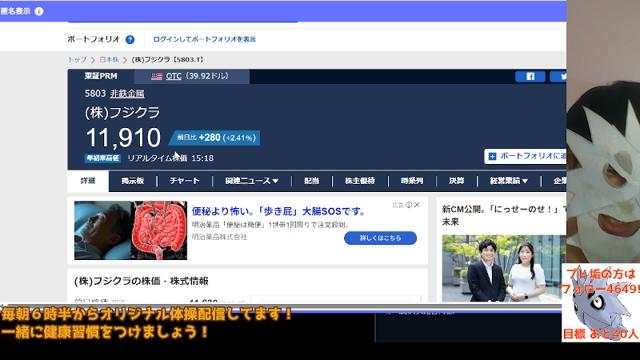This screenshot has width=640, height=360.
Task: Click the Twitter share button
Action: (558, 76)
